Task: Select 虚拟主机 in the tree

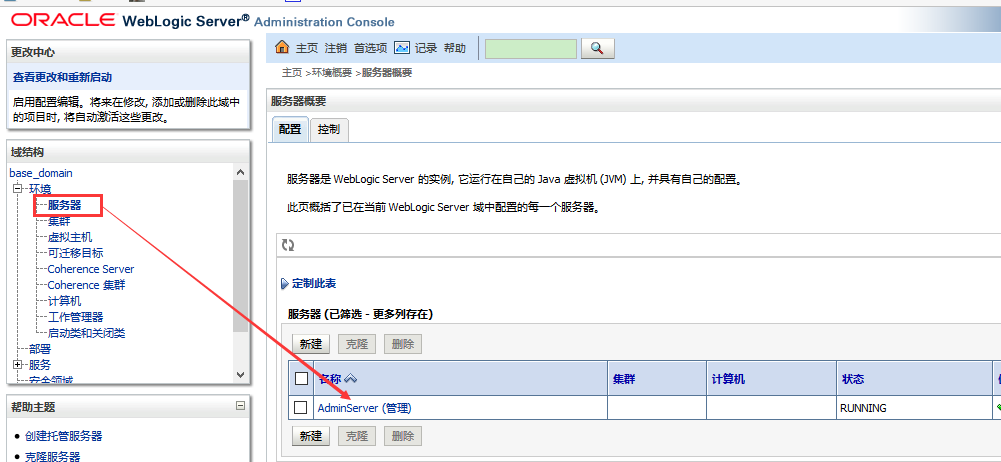Action: tap(70, 237)
